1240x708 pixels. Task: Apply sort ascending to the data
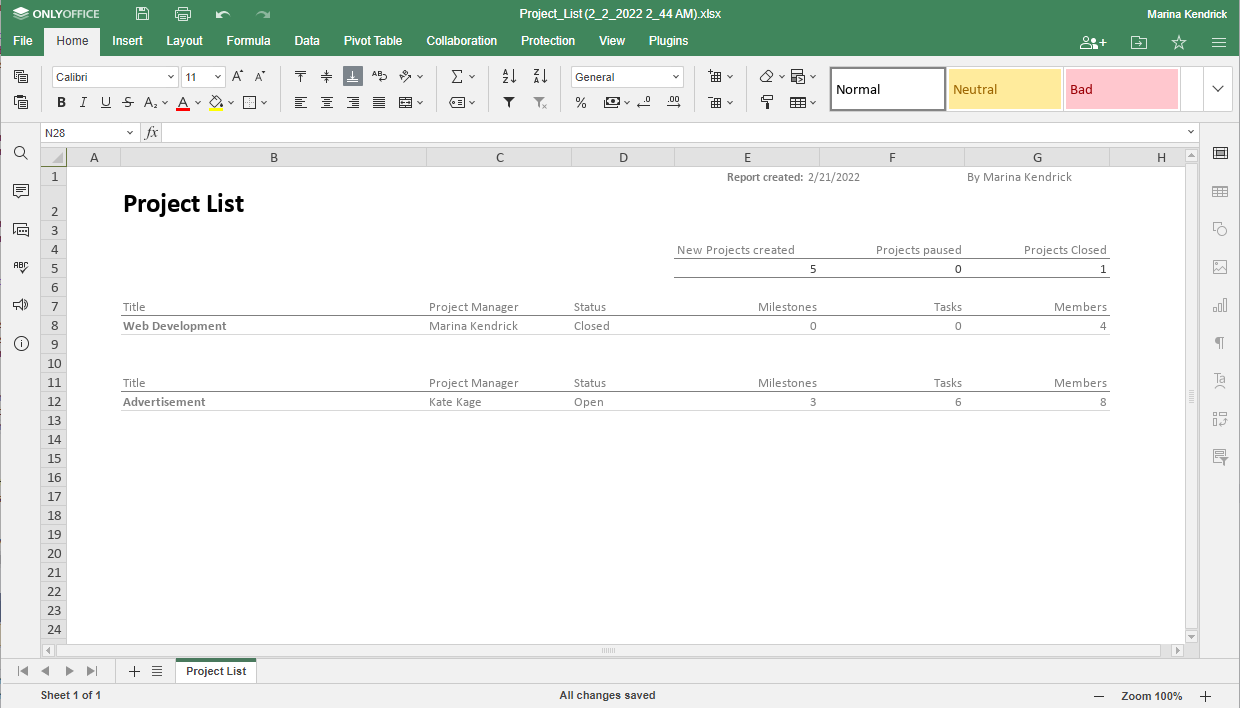[508, 76]
